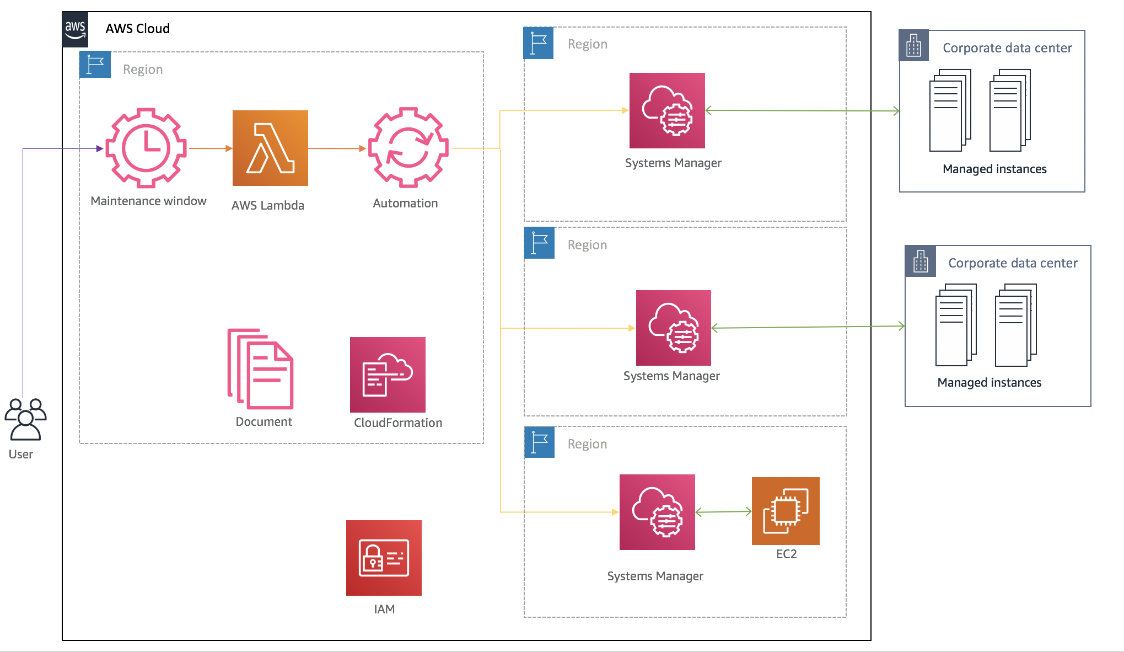Select the bottommost Region label
This screenshot has height=652, width=1124.
[587, 443]
